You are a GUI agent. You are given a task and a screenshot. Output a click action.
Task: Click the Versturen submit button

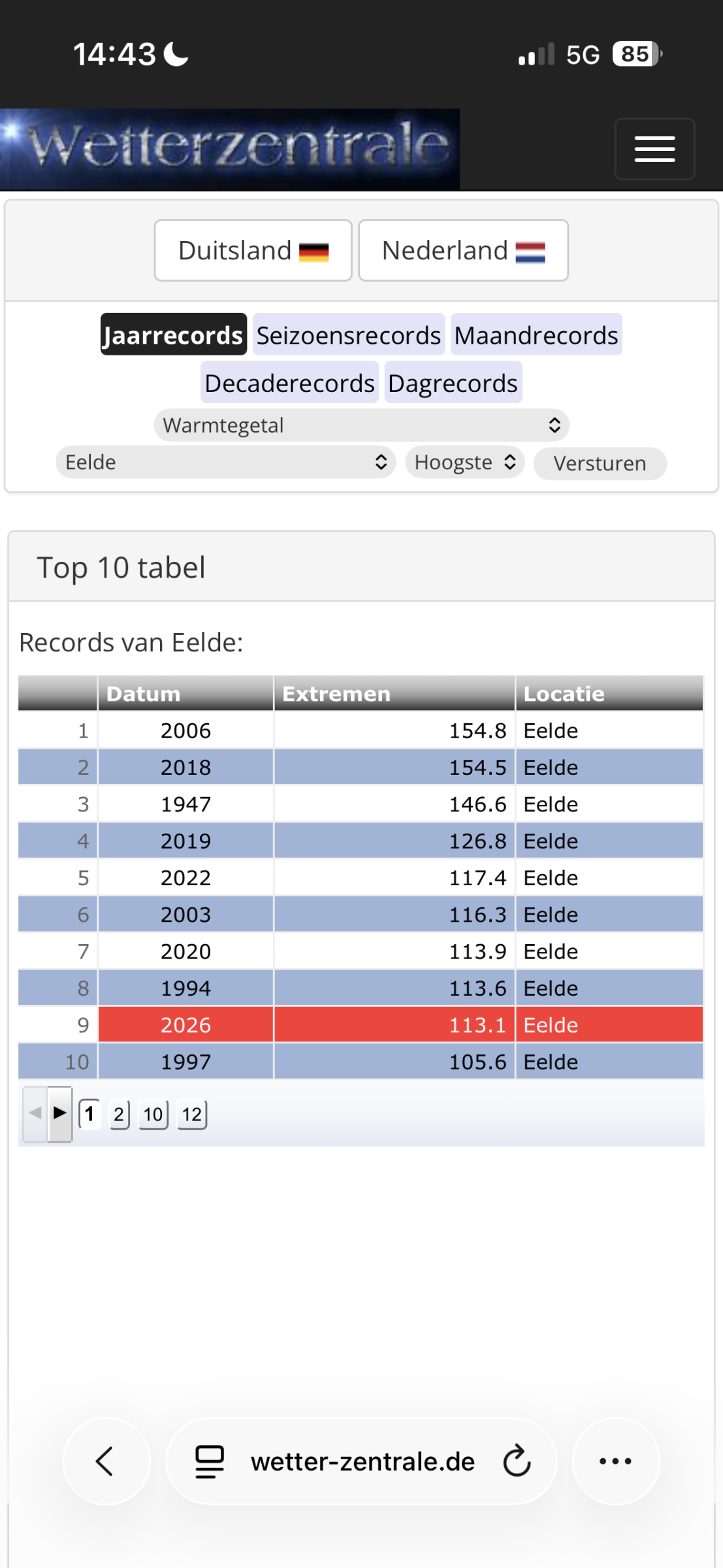coord(600,463)
